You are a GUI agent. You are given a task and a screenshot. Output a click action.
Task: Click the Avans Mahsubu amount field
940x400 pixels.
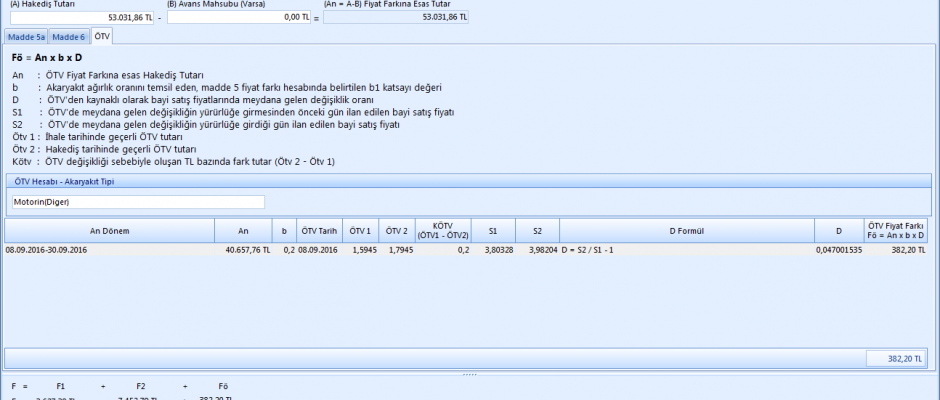[x=238, y=17]
